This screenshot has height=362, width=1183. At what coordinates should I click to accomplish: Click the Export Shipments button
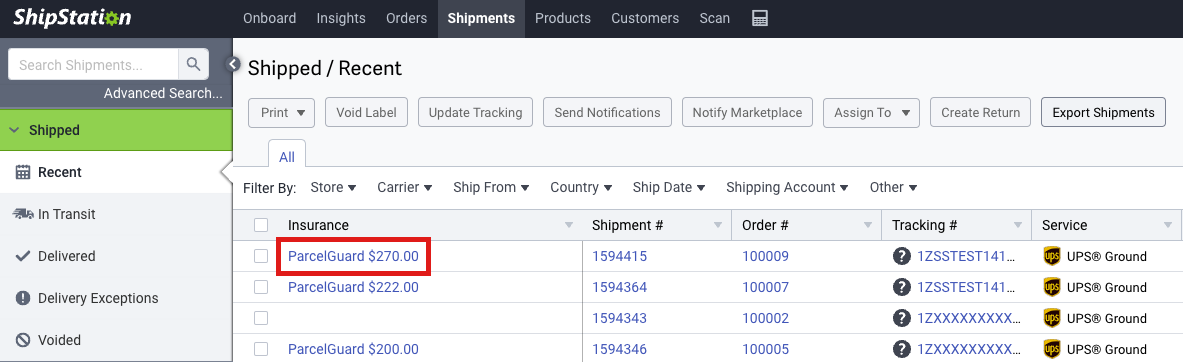click(x=1103, y=112)
